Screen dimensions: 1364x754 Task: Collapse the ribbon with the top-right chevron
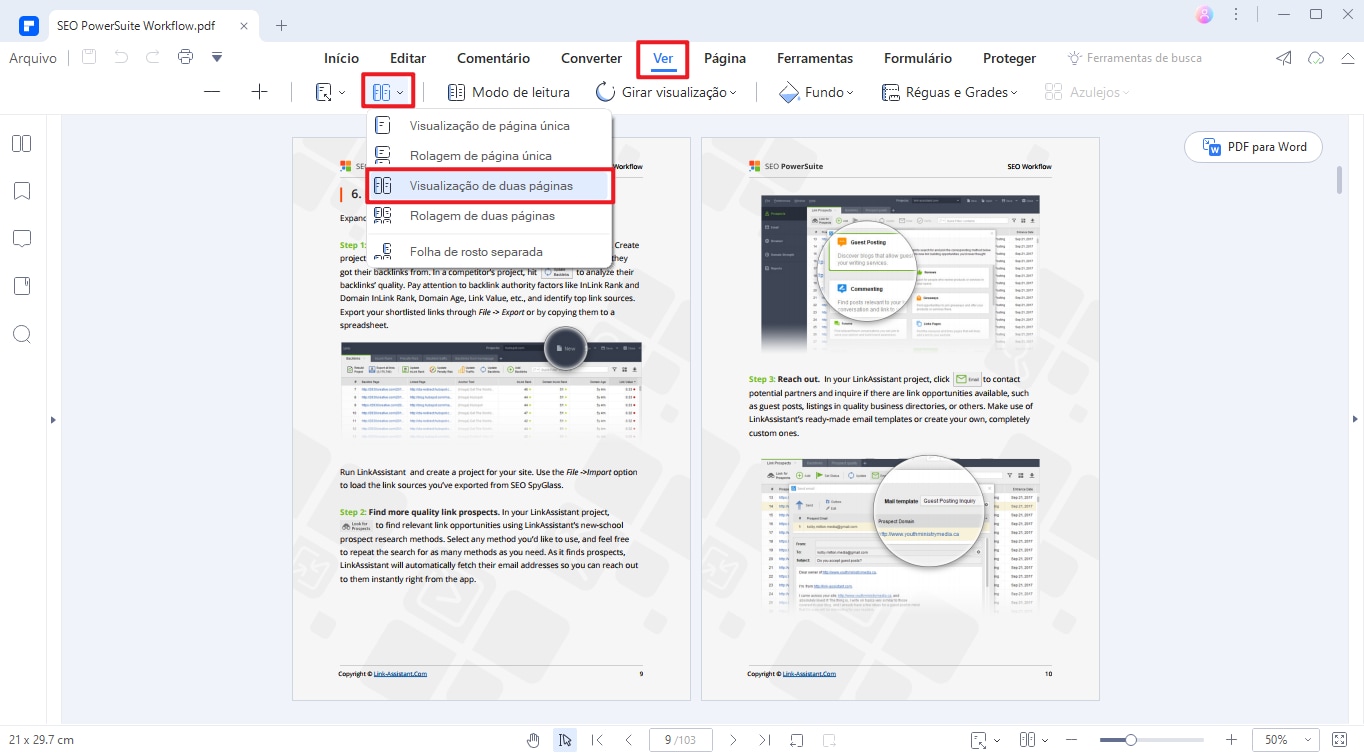1347,58
